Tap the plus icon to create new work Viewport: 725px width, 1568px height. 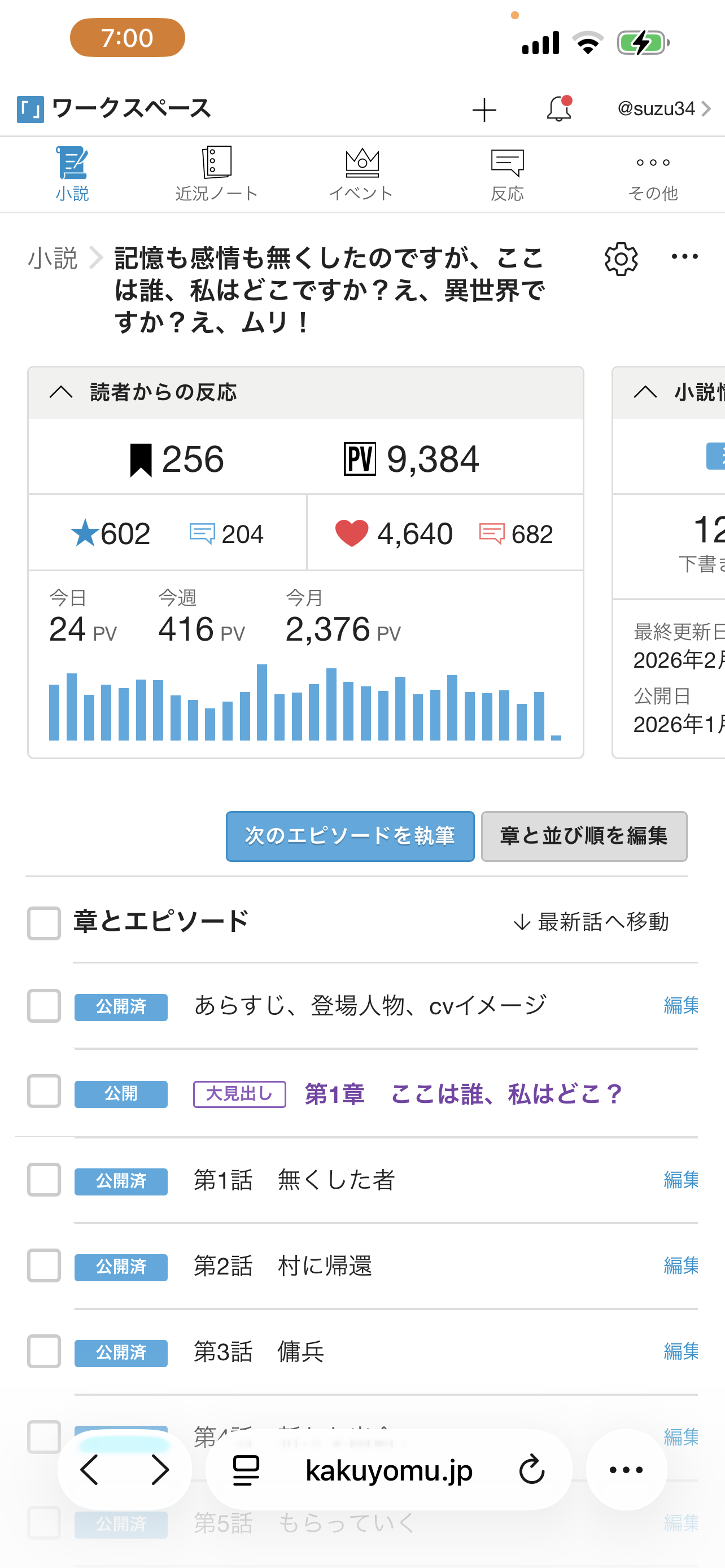484,110
